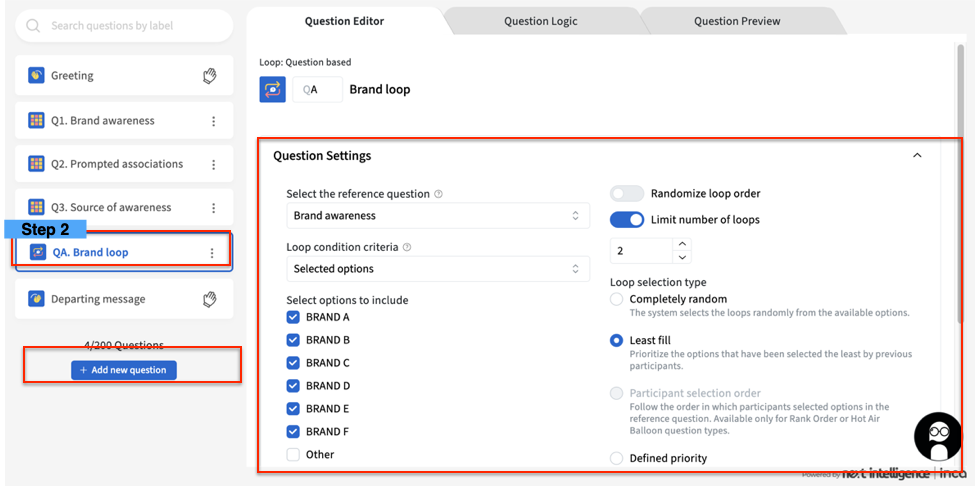Image resolution: width=975 pixels, height=486 pixels.
Task: Open the three-dot menu for Q3. Source of awareness
Action: [x=213, y=208]
